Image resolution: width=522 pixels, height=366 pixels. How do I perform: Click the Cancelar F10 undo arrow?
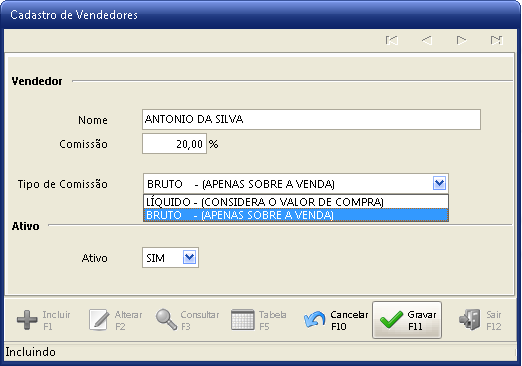[314, 320]
